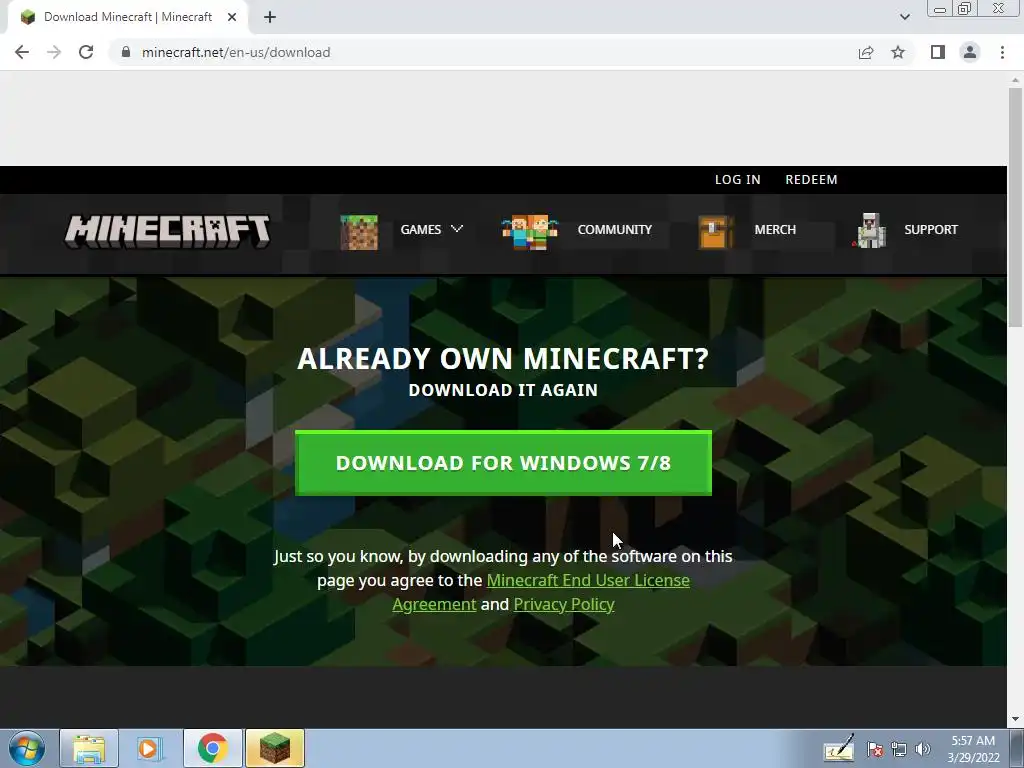1024x768 pixels.
Task: Open the volume speaker icon
Action: pyautogui.click(x=923, y=749)
